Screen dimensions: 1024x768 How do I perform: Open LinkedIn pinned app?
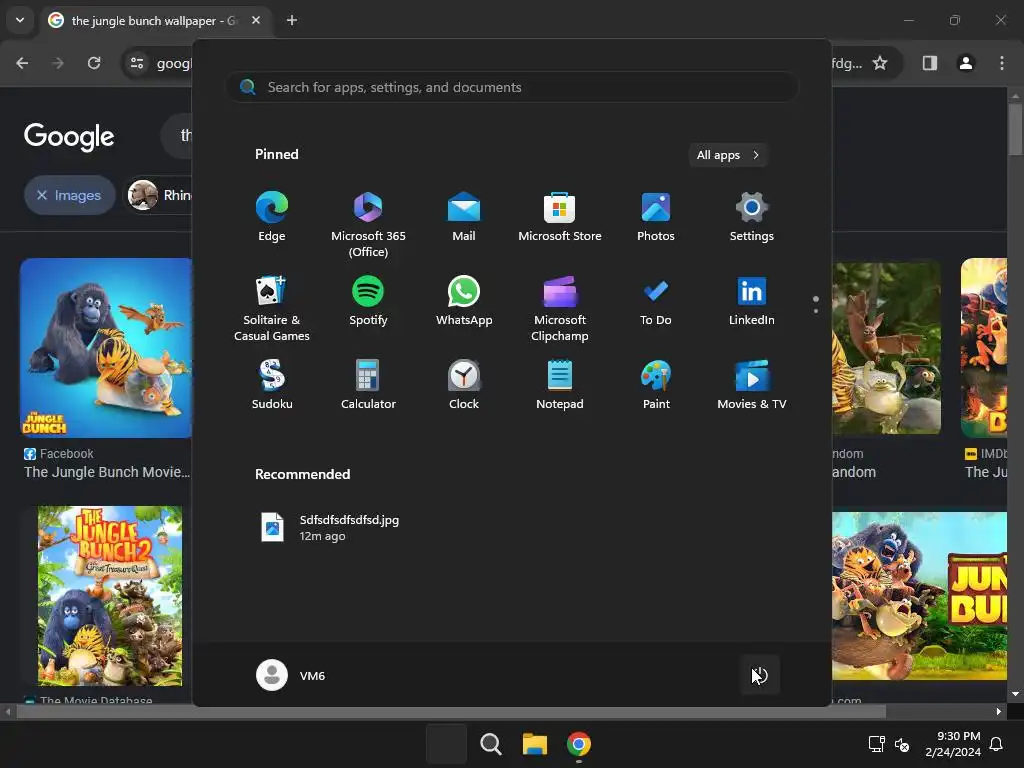coord(752,301)
